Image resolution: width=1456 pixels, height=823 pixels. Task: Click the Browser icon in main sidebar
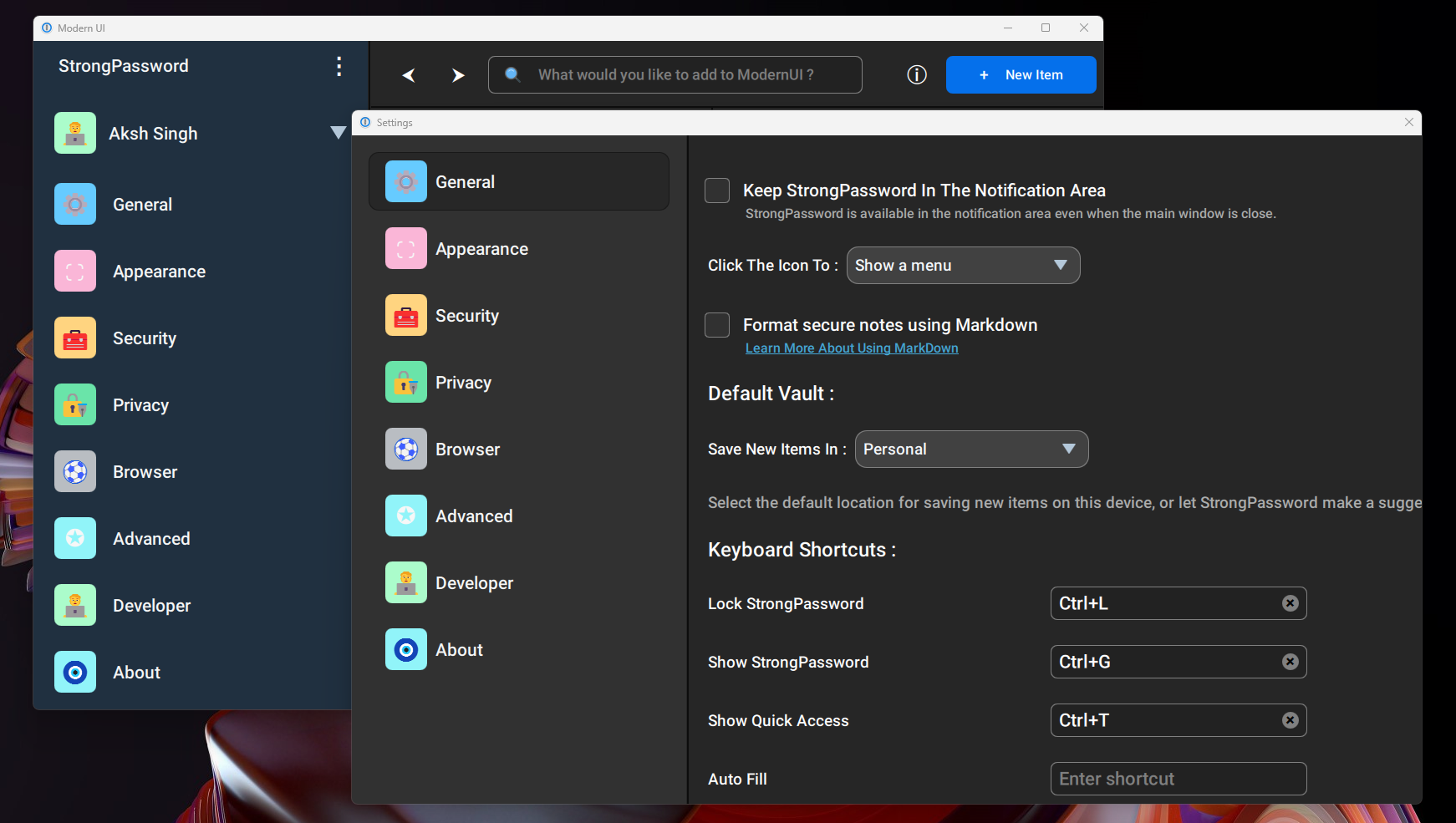point(75,472)
